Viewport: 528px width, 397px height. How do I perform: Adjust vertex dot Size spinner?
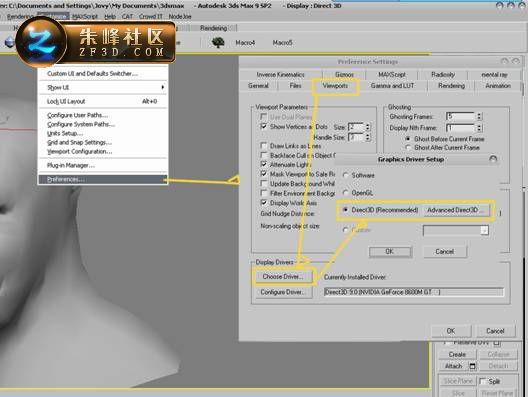(x=368, y=127)
